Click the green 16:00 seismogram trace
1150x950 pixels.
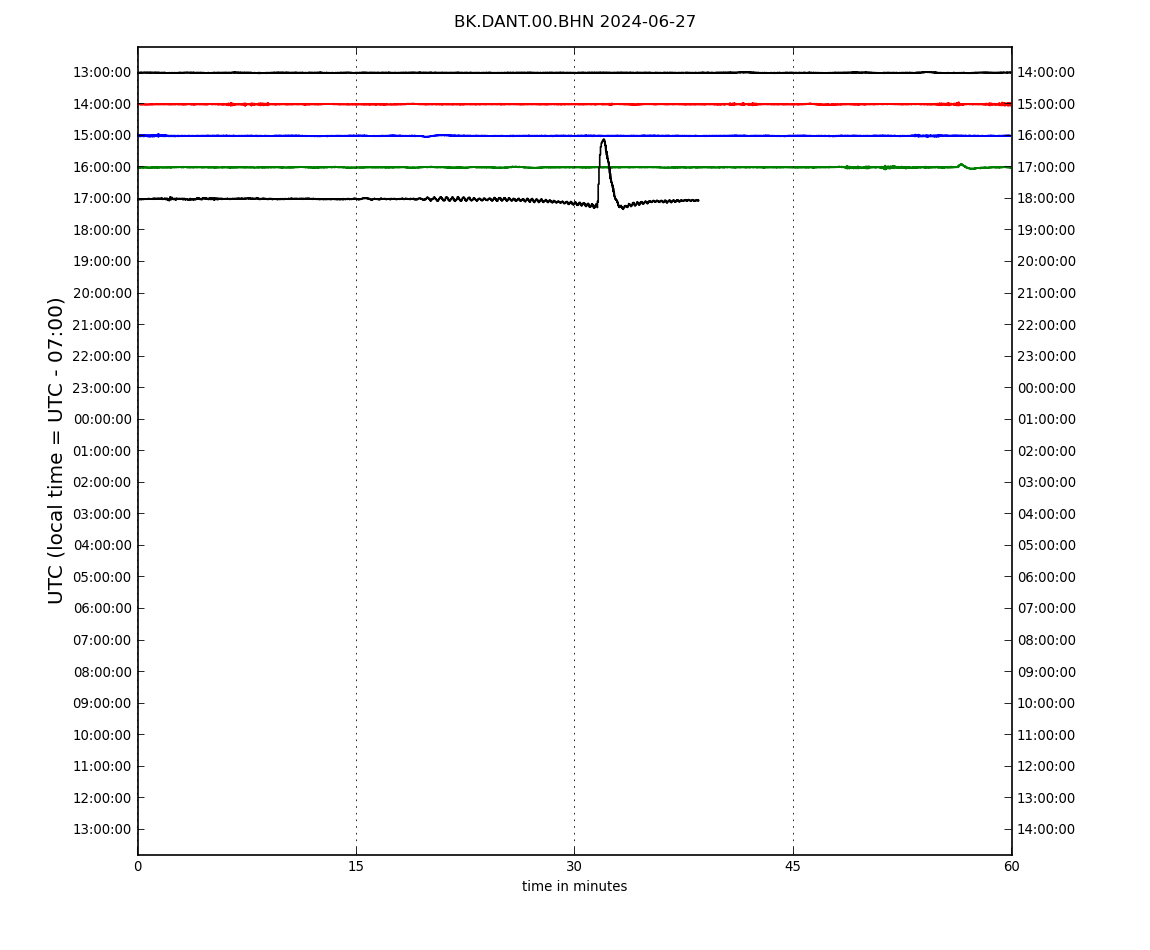574,167
